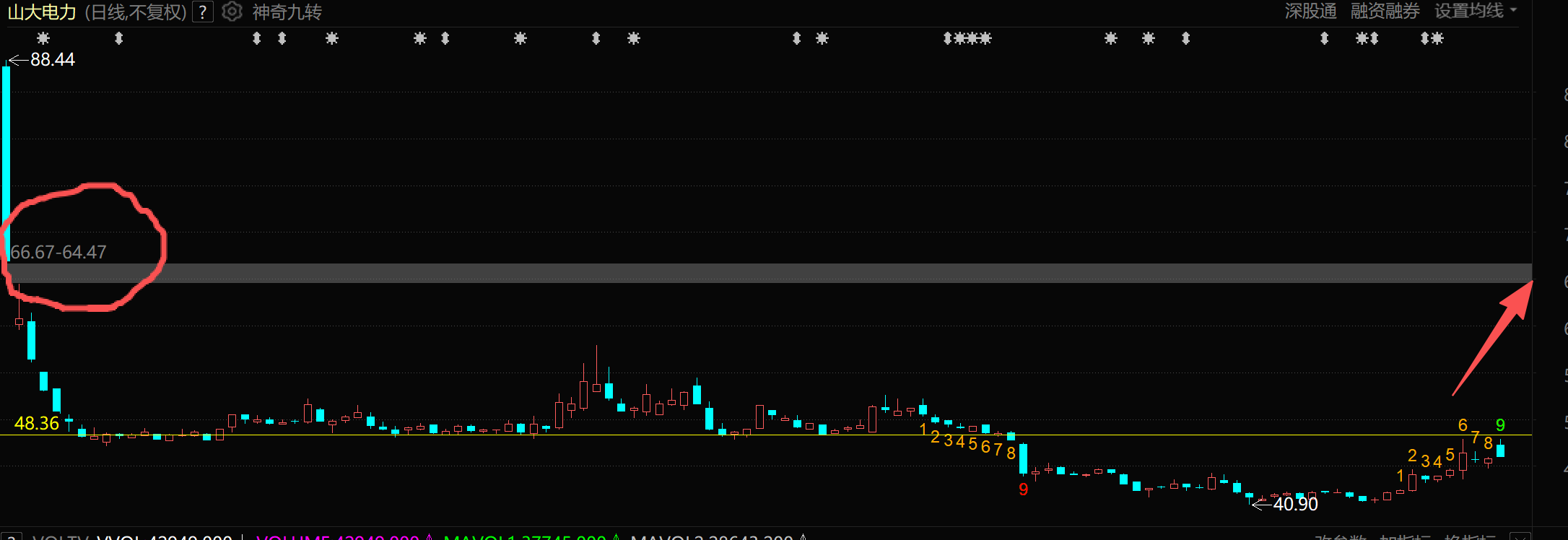Click the 40.90 low price label
This screenshot has width=1568, height=540.
point(1296,504)
